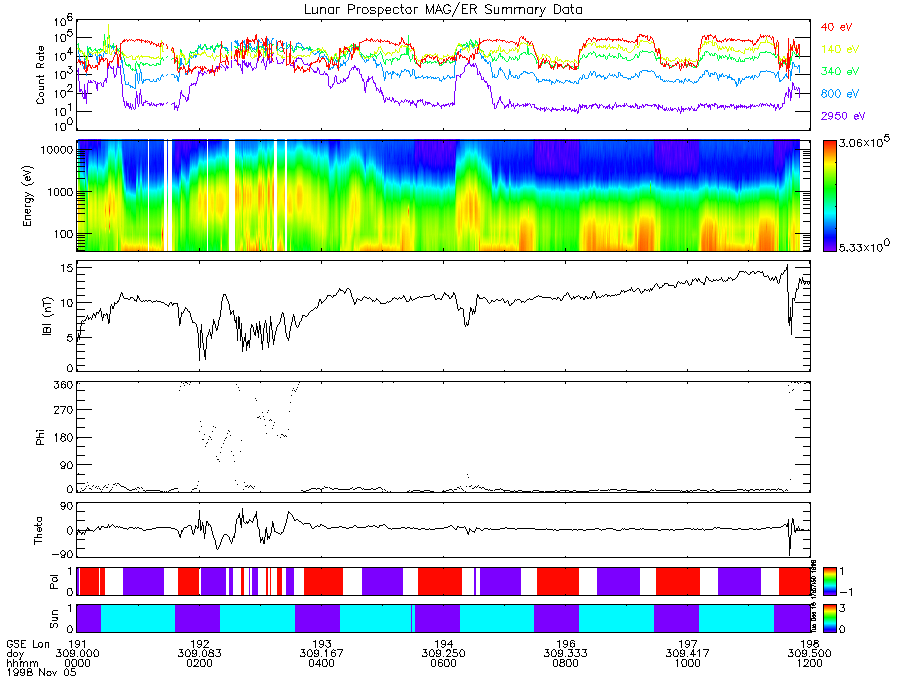
Task: Click GSE longitude tick '192'
Action: [199, 644]
